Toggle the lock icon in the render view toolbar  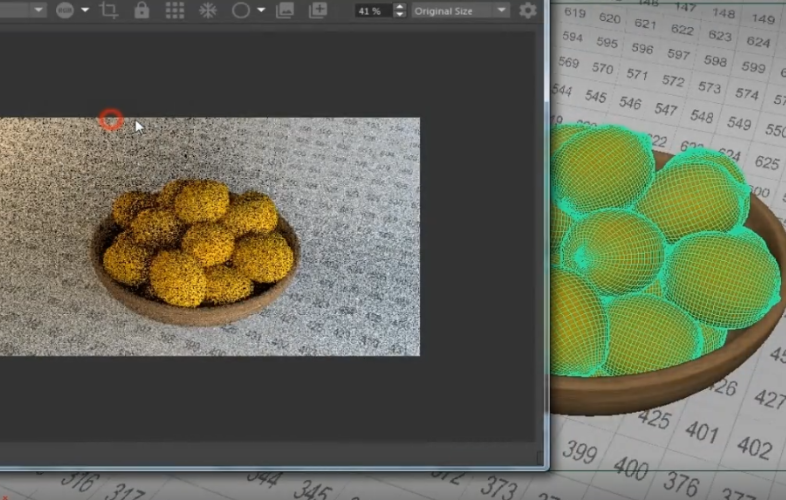142,10
